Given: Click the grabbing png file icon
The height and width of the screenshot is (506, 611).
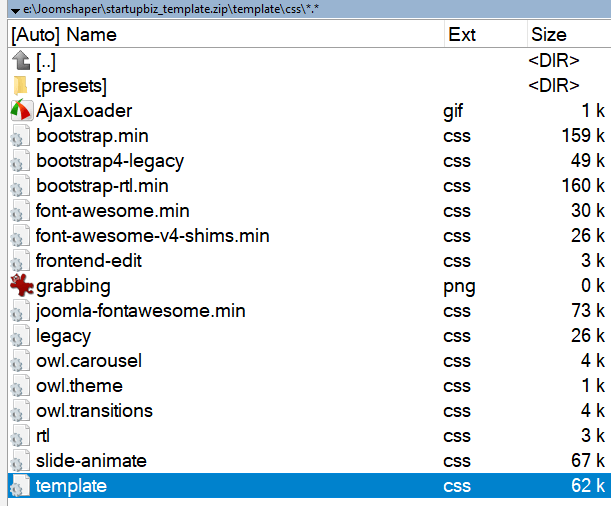Looking at the screenshot, I should (x=20, y=286).
